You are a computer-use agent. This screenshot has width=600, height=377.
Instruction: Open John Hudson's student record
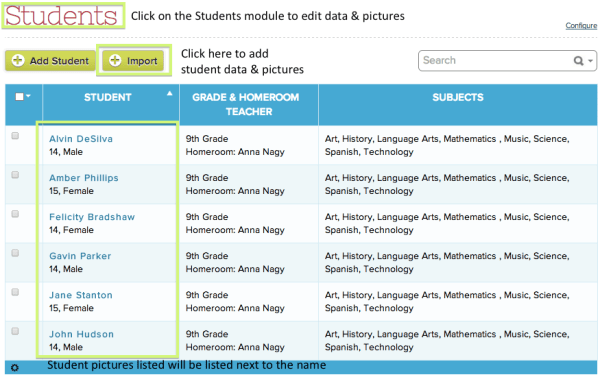click(x=81, y=334)
